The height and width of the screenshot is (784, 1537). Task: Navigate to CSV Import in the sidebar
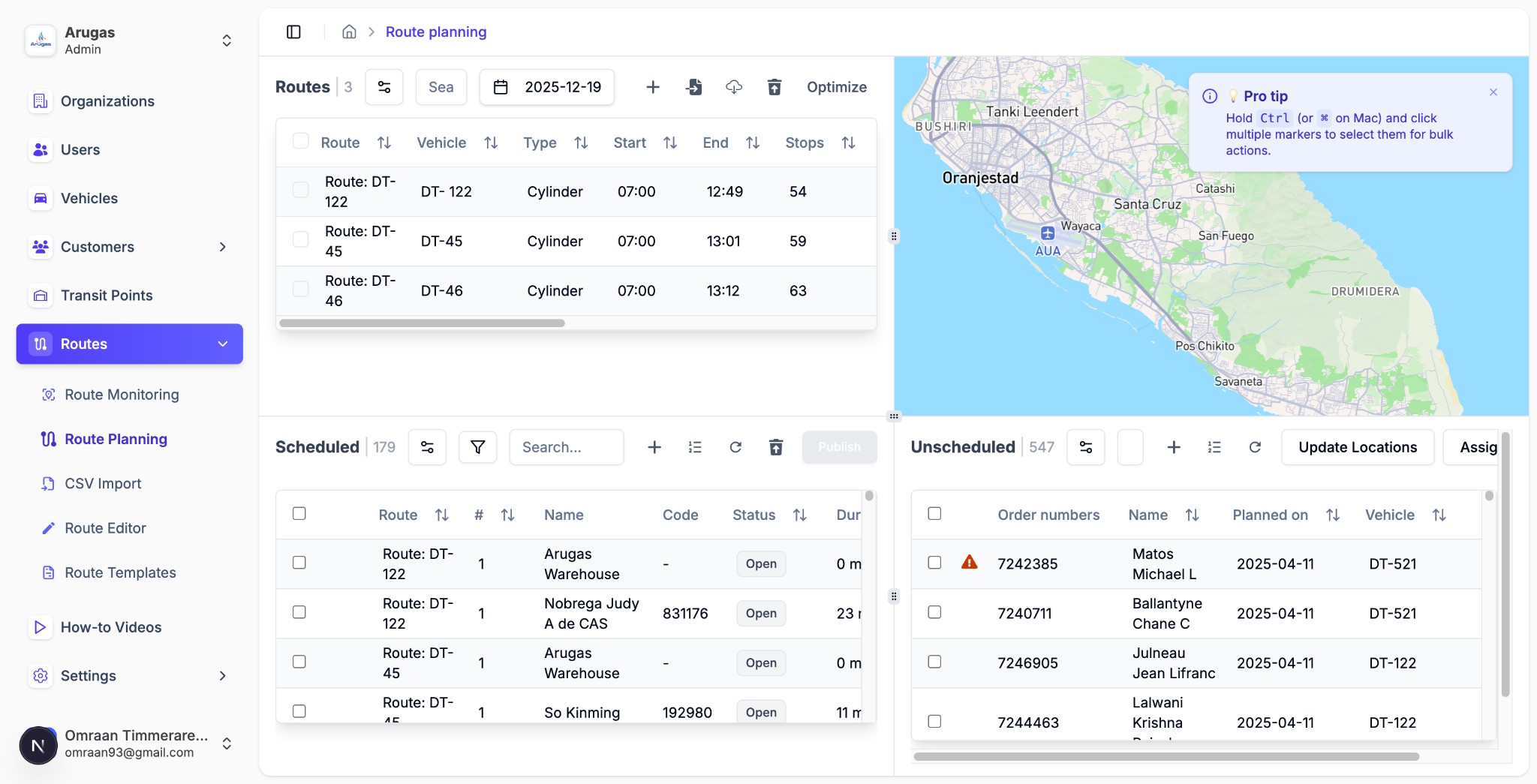tap(103, 483)
